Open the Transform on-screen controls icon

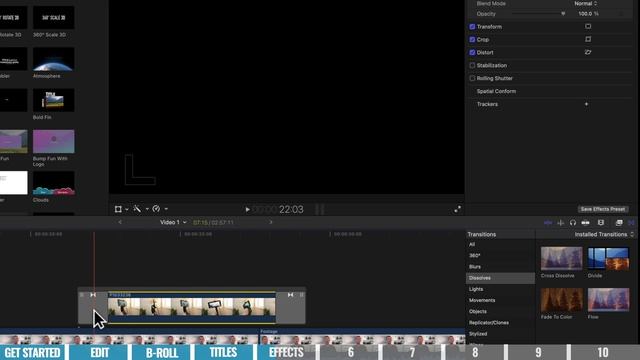point(588,27)
